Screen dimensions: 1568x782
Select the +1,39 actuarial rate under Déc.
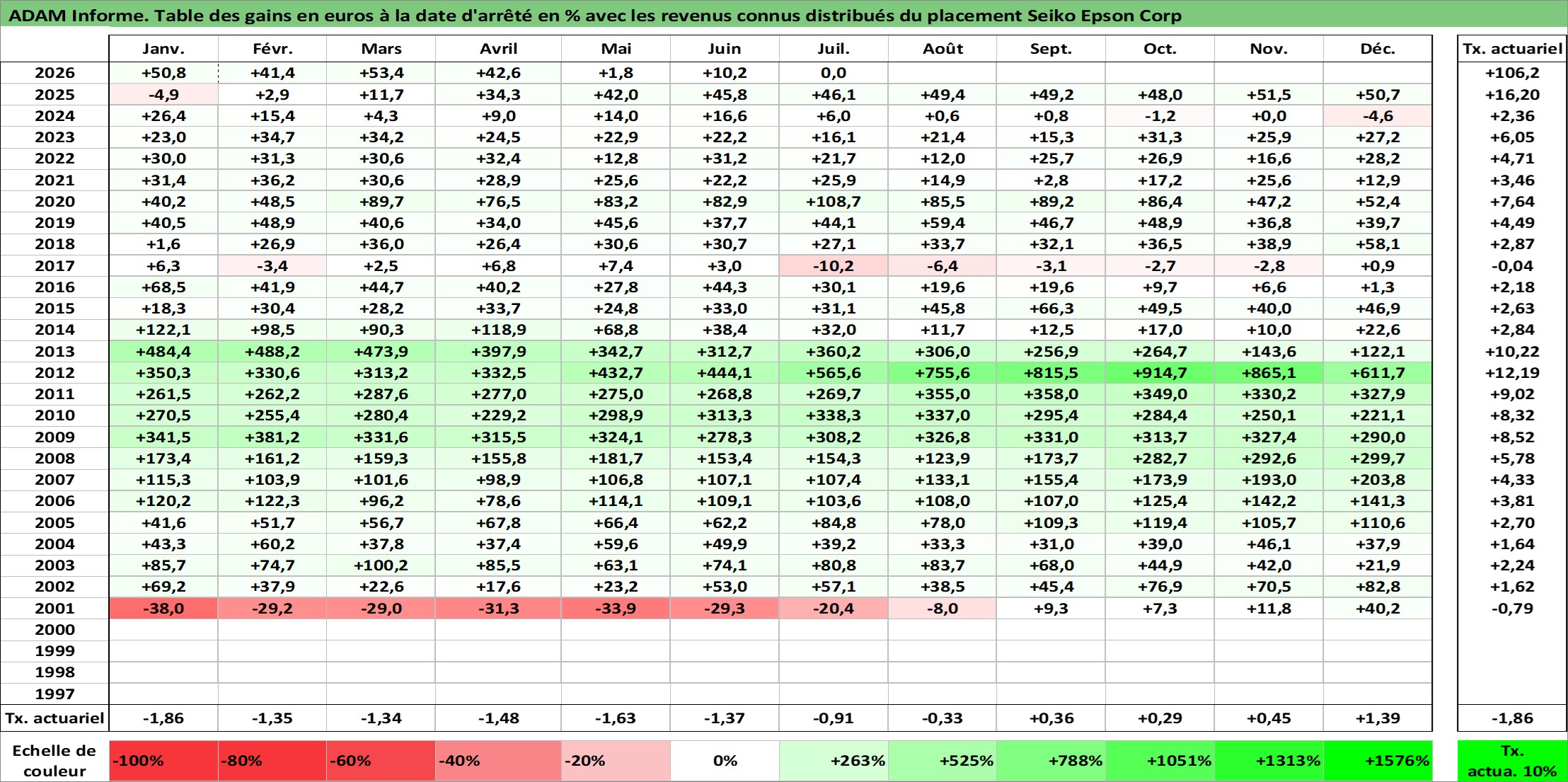pos(1378,718)
